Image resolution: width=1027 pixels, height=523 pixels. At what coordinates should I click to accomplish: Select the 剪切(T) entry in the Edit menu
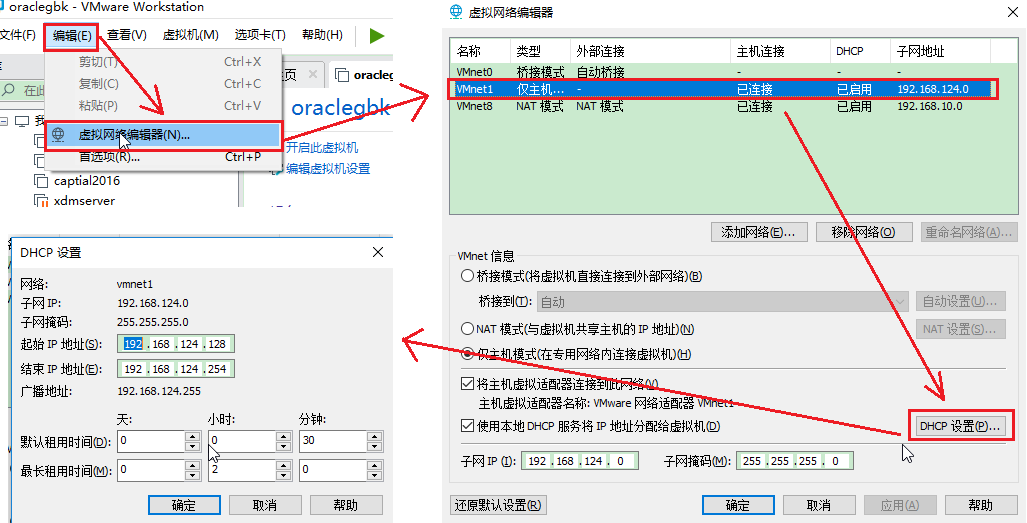[164, 62]
